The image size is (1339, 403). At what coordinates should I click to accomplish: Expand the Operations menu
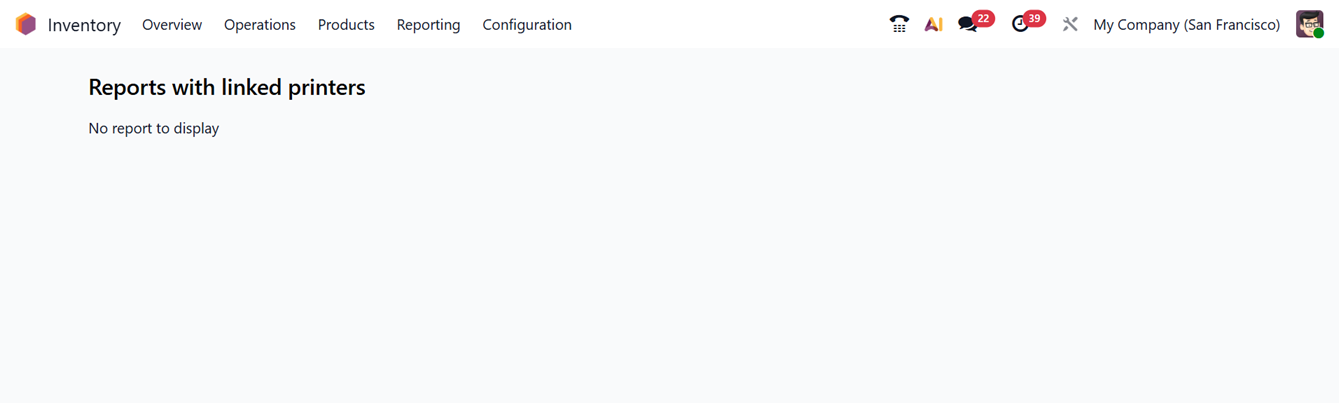click(260, 24)
